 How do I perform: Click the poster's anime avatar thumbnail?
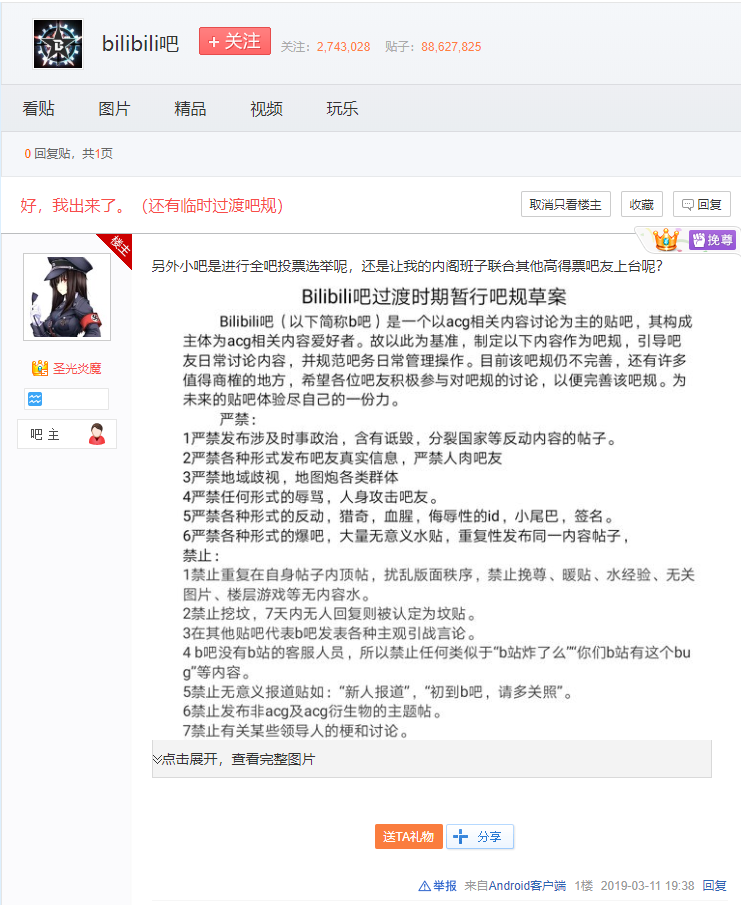point(67,296)
